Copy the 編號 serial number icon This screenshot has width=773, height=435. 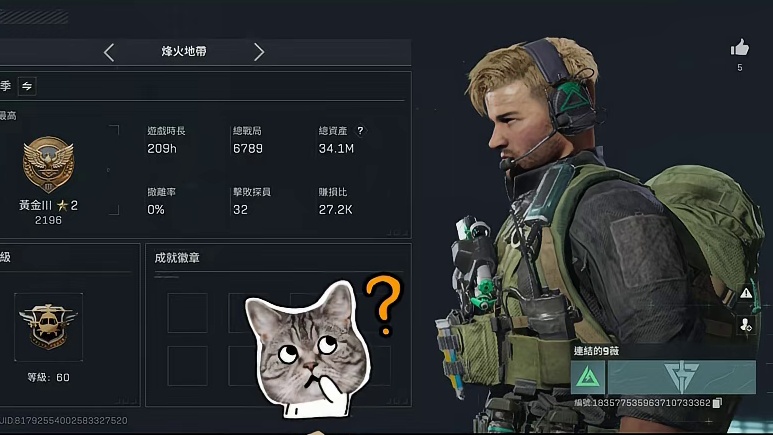click(718, 403)
